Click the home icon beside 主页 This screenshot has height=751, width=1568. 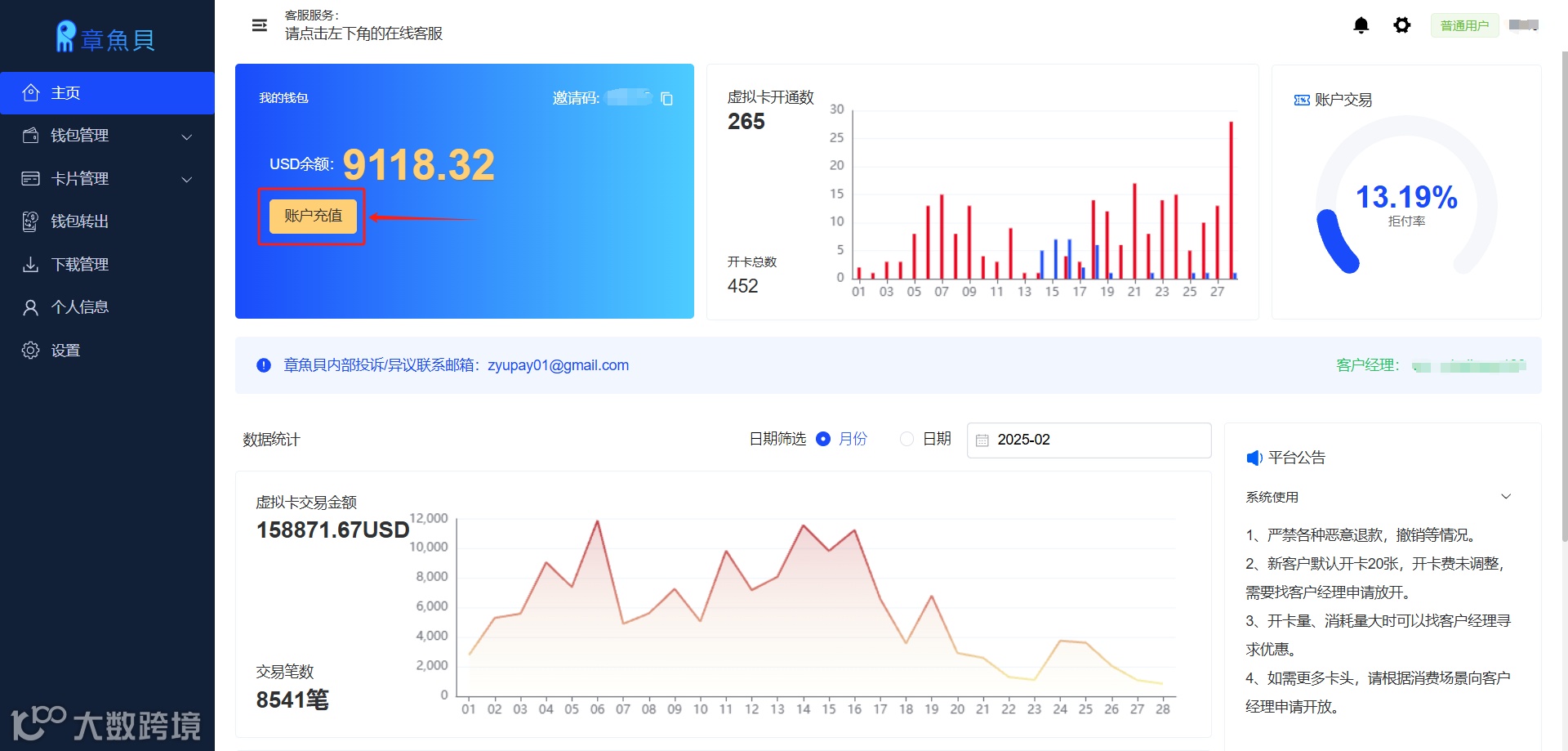[31, 92]
